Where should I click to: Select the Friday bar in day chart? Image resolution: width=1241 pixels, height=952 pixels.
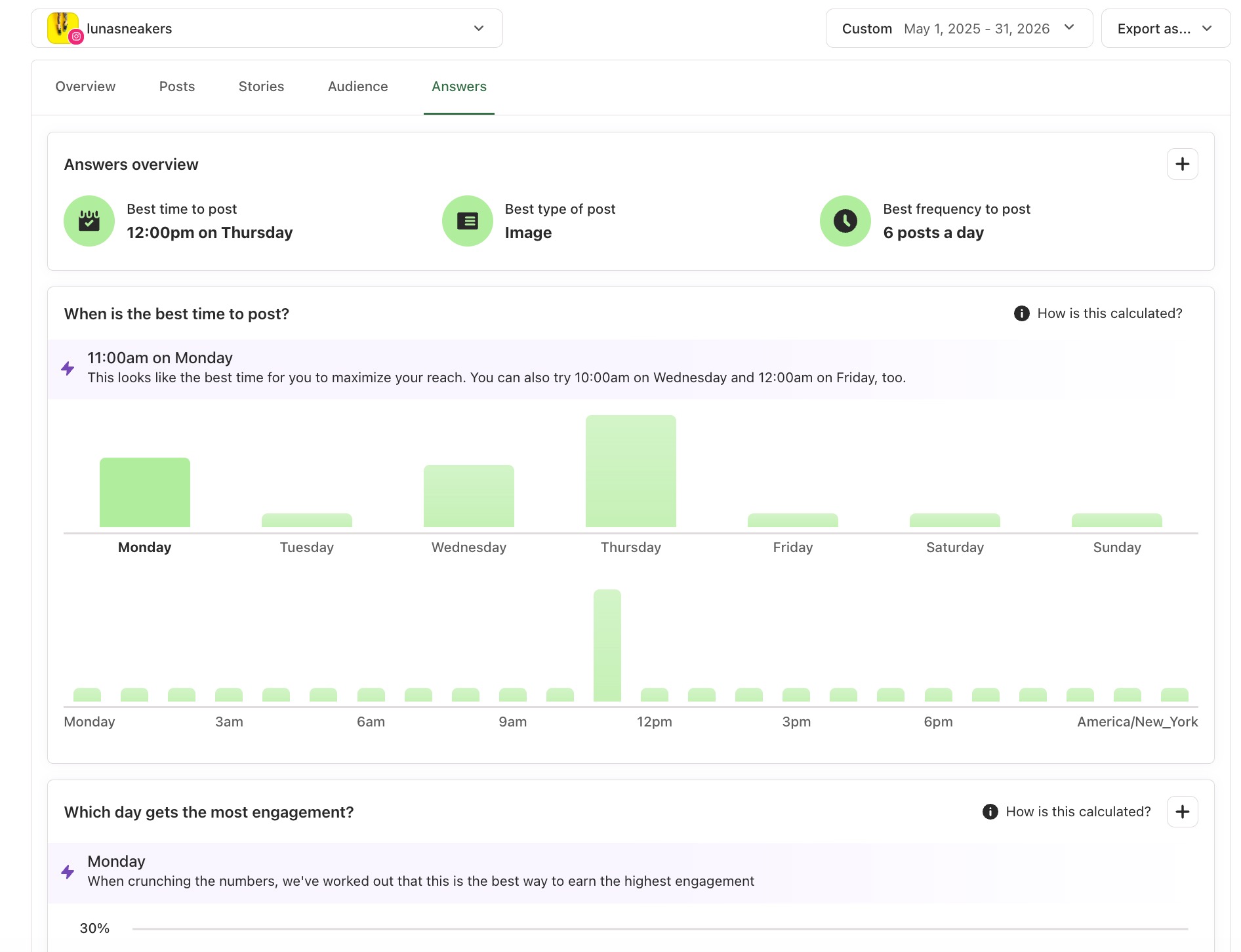click(793, 521)
